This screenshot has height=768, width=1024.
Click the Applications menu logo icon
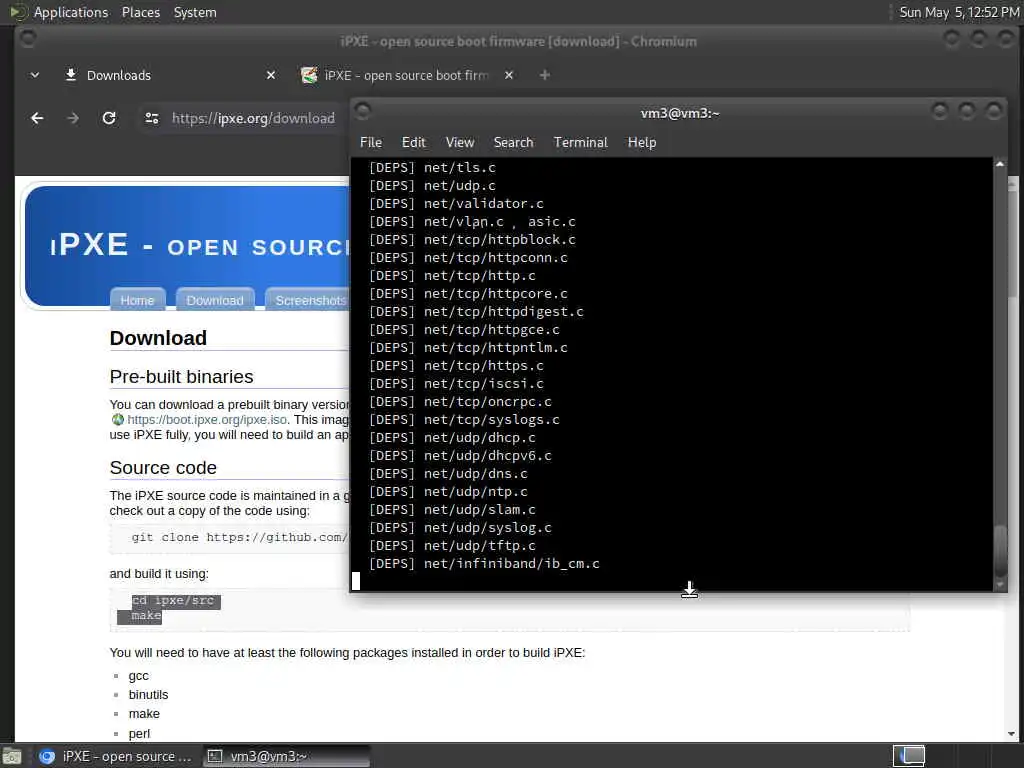pos(18,12)
